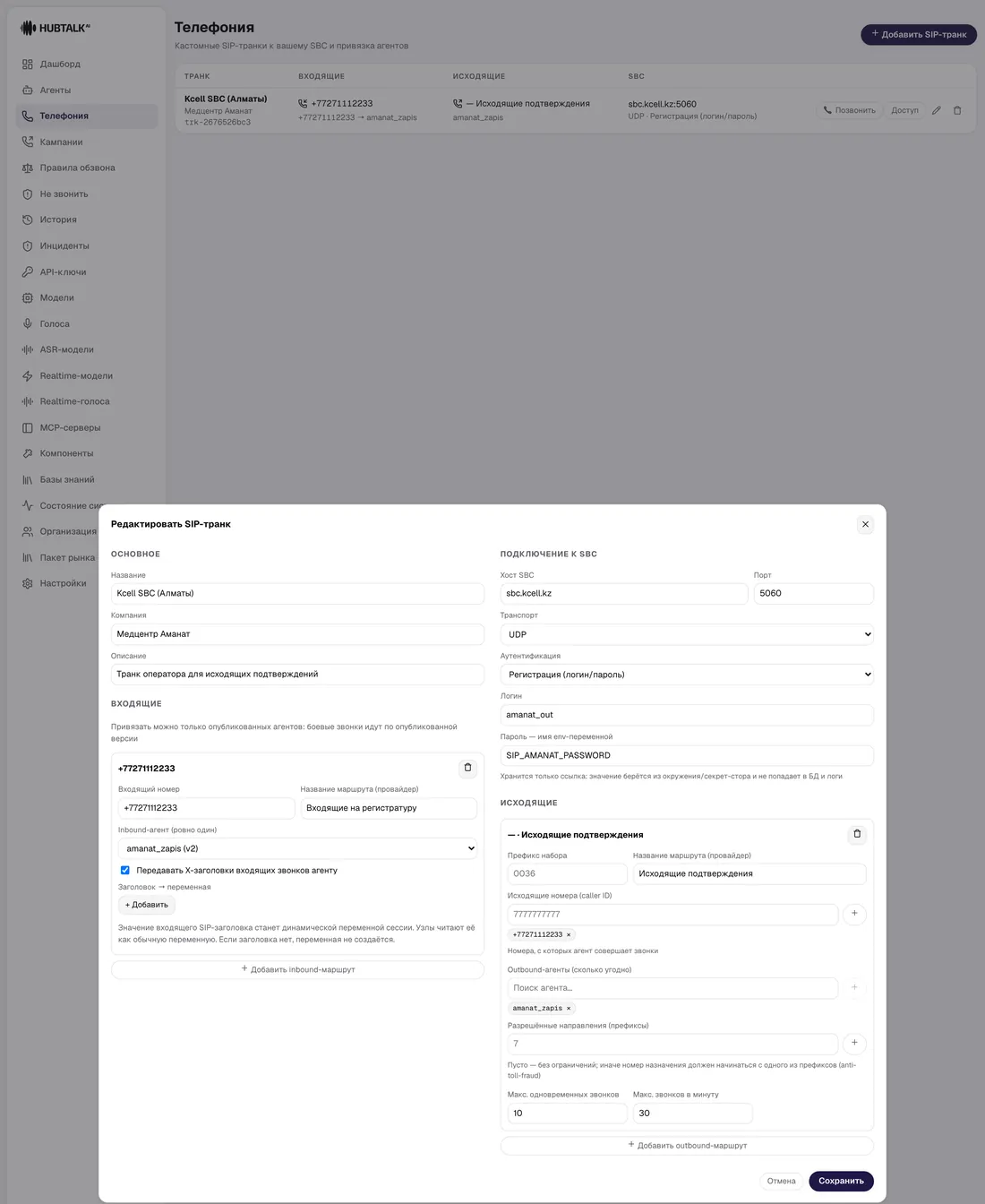Click Добавить inbound-маршрут

point(297,970)
